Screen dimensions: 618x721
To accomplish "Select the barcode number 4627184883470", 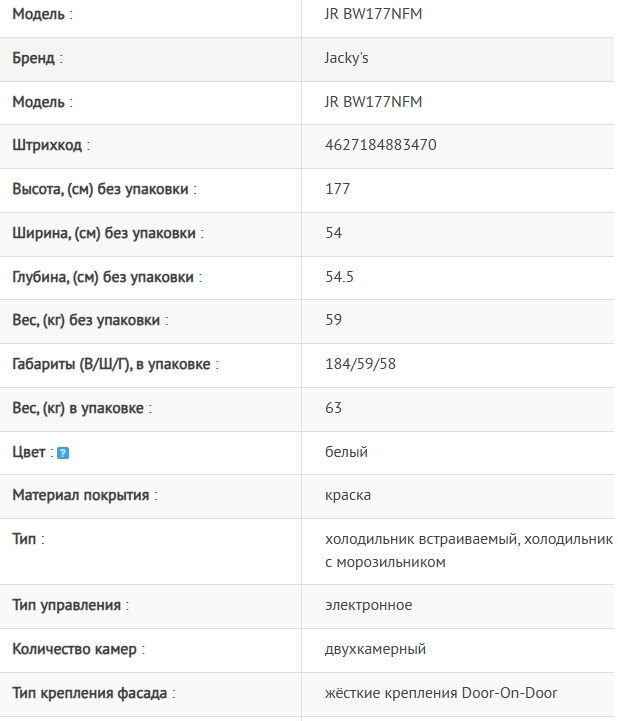I will point(381,145).
